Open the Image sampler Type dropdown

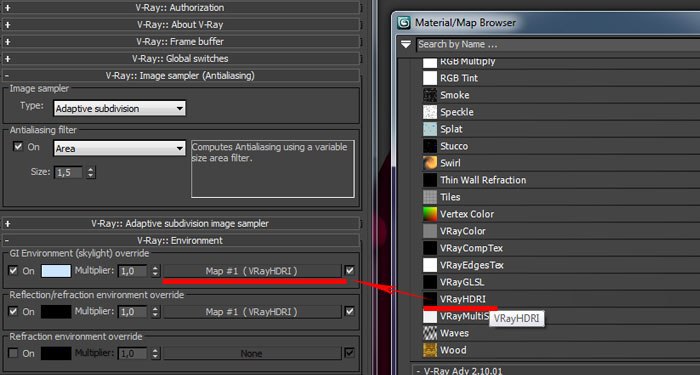(x=119, y=108)
